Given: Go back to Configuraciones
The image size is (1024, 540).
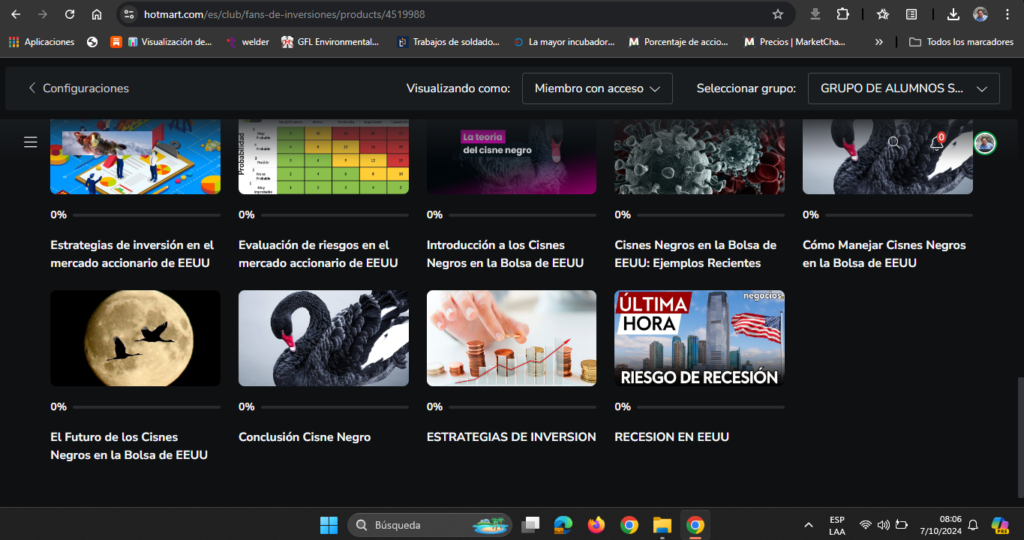Looking at the screenshot, I should (78, 88).
